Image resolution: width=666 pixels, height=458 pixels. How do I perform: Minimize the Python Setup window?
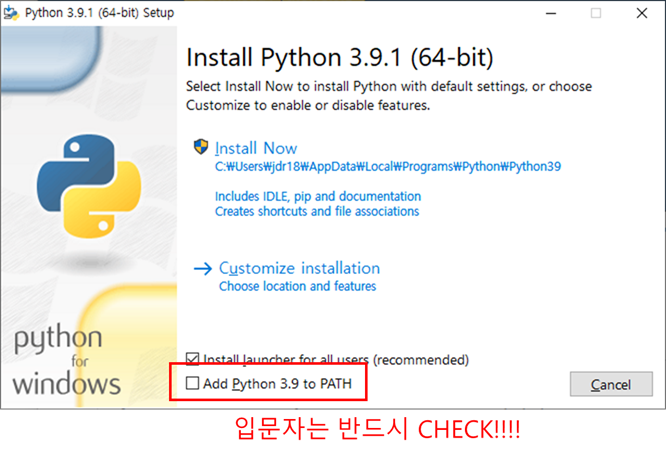(551, 13)
